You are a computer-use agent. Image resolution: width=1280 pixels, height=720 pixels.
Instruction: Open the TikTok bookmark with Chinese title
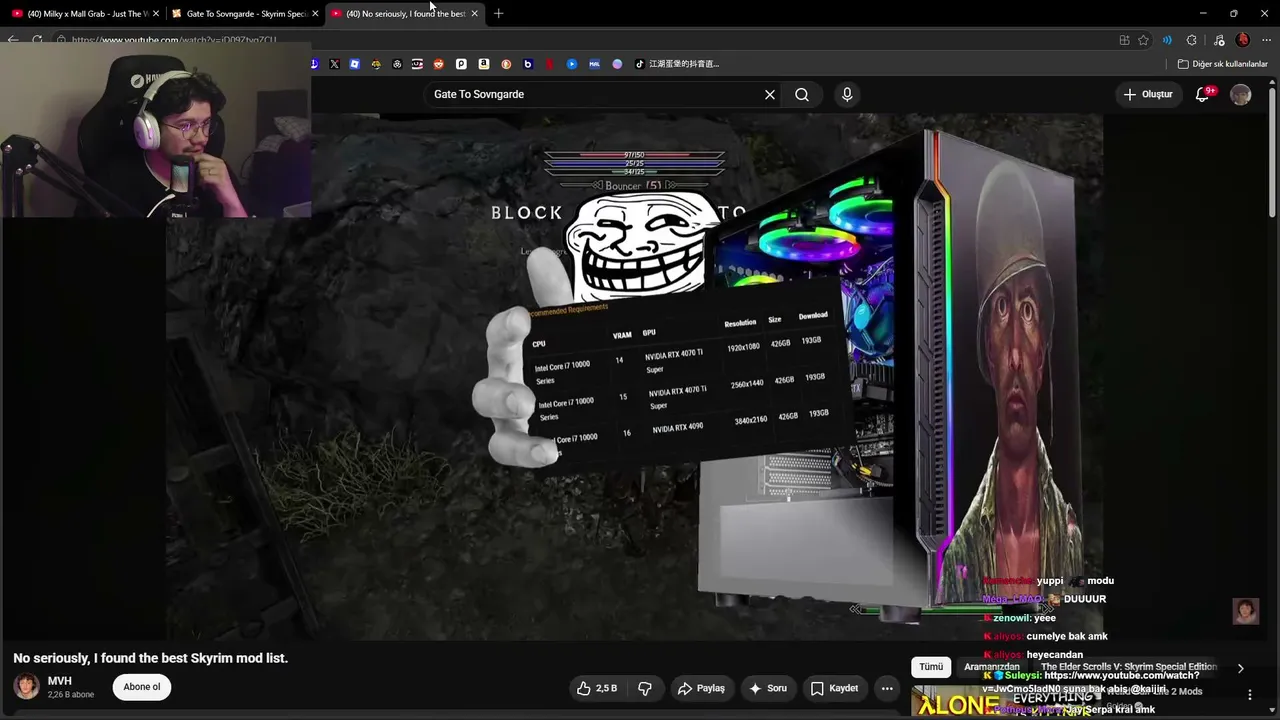click(x=677, y=64)
